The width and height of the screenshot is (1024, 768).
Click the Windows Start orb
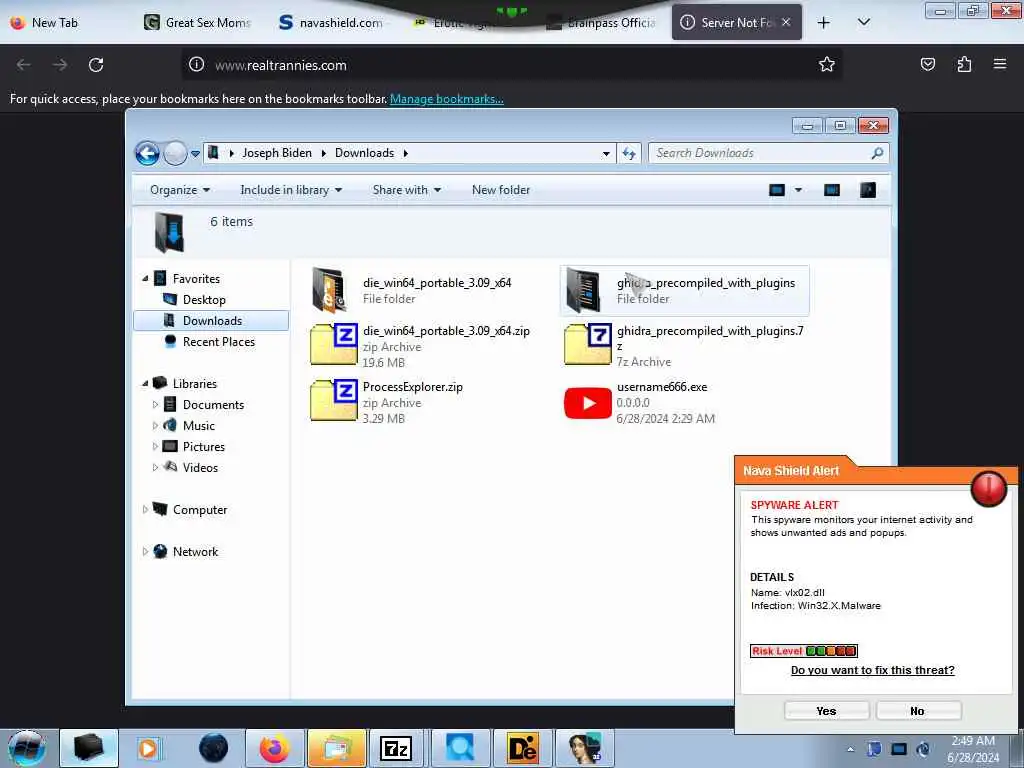27,748
